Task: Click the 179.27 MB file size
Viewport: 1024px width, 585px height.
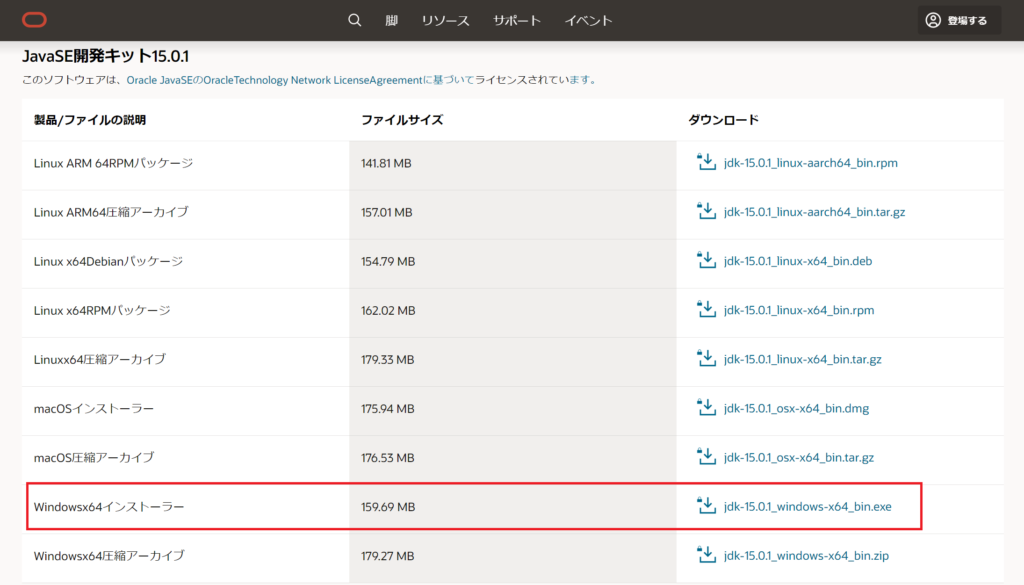Action: (388, 556)
